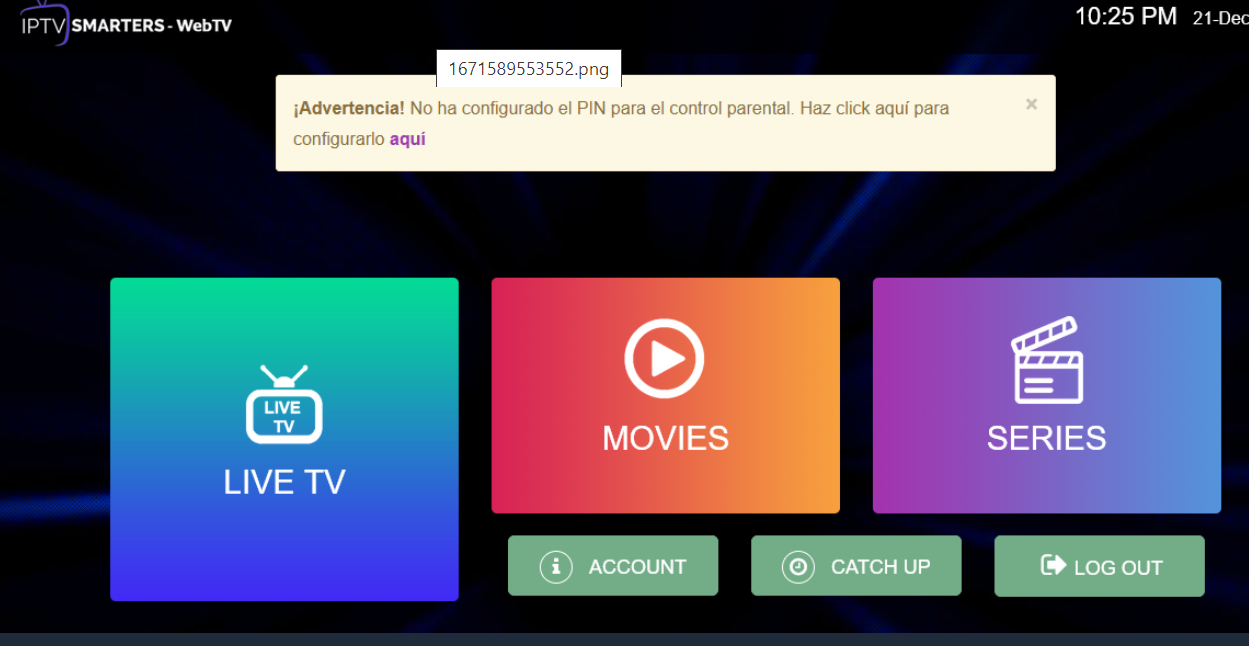The width and height of the screenshot is (1249, 646).
Task: Click the television icon in Live TV tile
Action: [x=284, y=405]
